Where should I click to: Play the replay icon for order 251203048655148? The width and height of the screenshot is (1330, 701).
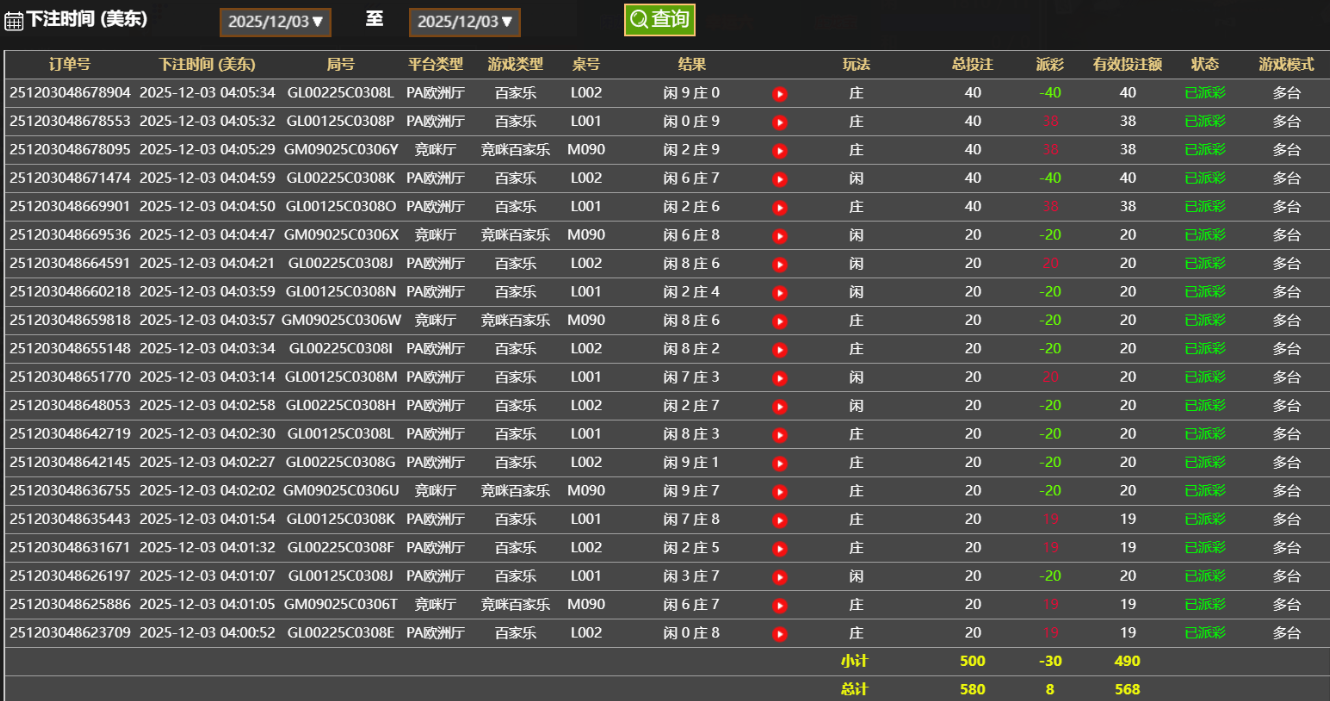pos(779,349)
